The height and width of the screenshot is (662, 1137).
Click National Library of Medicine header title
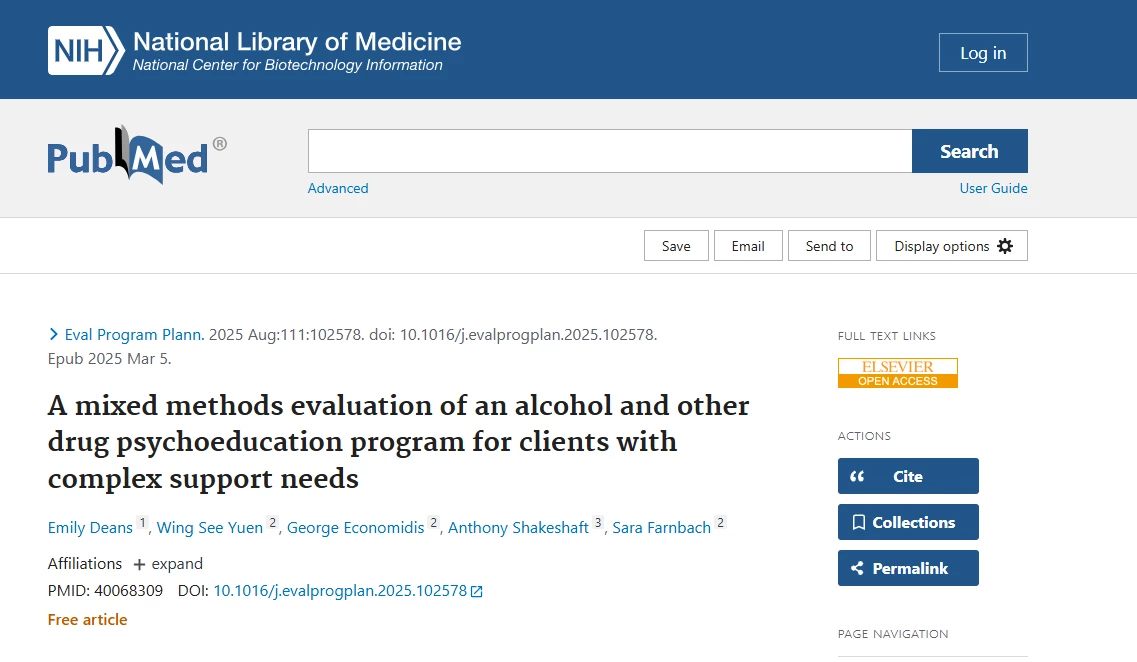297,42
